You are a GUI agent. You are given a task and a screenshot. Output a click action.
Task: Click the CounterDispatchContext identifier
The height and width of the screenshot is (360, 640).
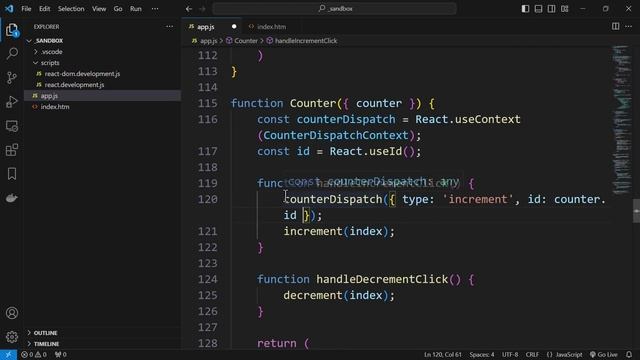[336, 136]
